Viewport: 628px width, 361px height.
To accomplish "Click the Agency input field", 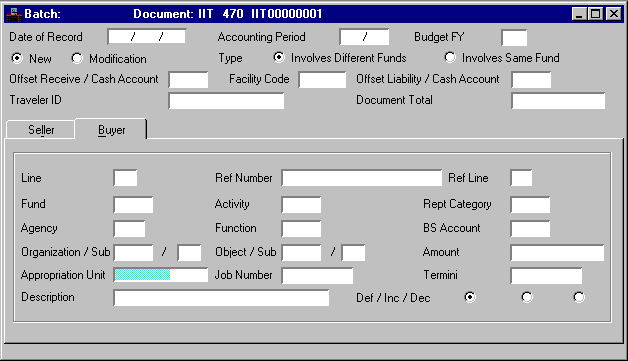I will click(x=129, y=229).
